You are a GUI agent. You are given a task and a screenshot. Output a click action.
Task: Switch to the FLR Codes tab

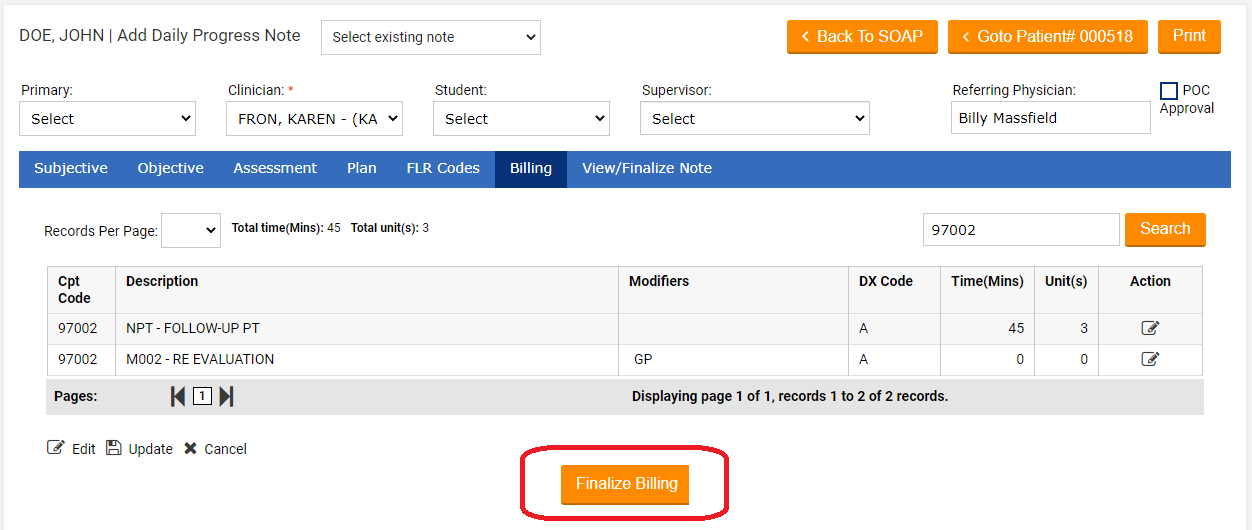[x=443, y=168]
